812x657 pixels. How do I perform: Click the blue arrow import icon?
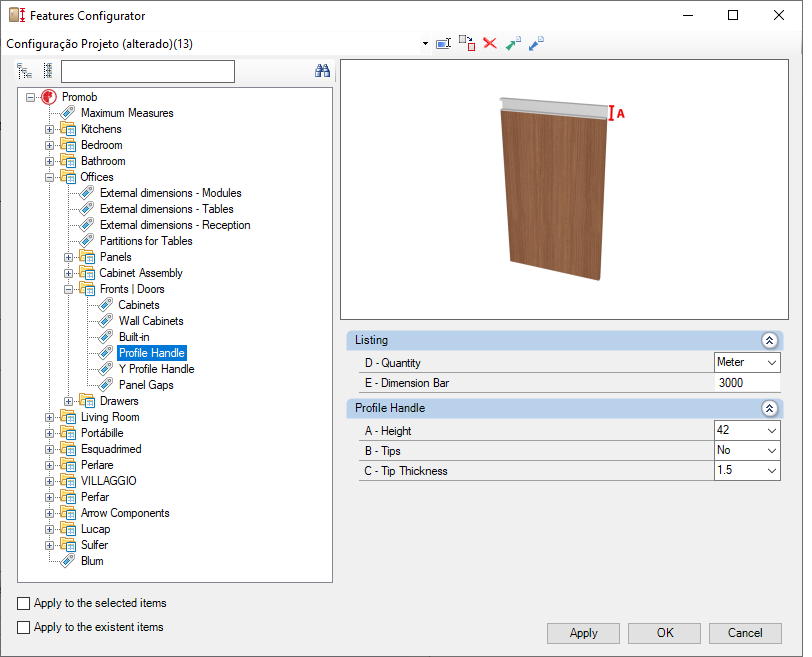tap(536, 43)
